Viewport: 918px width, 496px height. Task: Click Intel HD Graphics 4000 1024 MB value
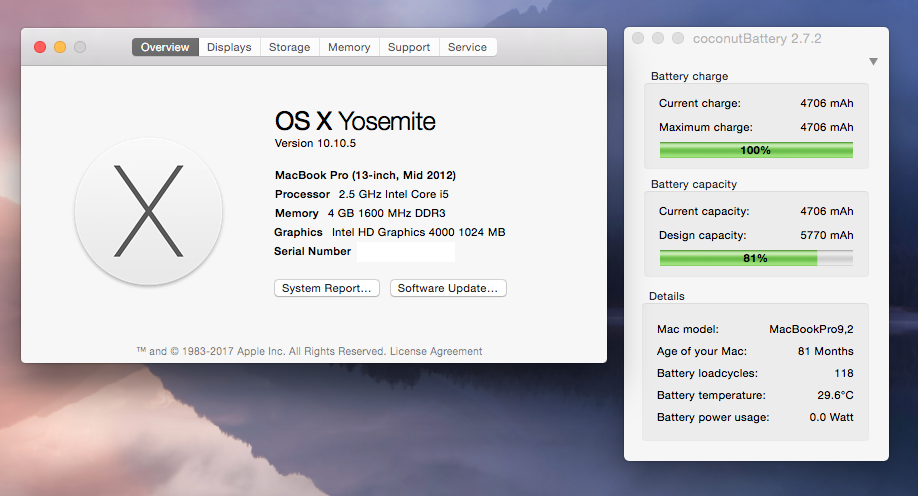coord(419,232)
